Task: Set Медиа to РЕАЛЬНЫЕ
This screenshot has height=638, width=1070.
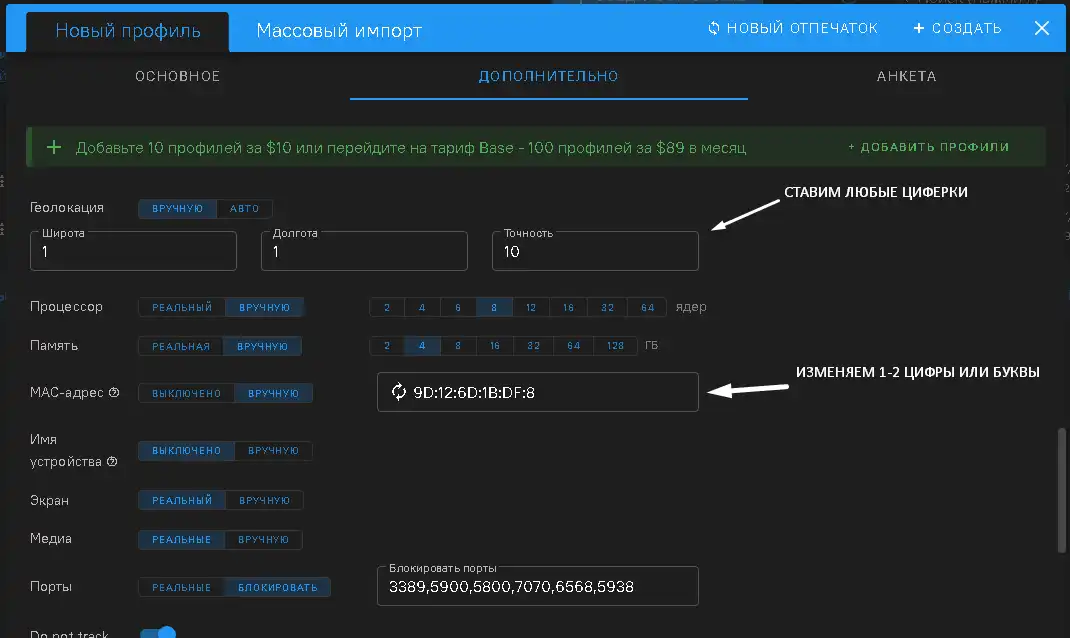Action: point(181,540)
